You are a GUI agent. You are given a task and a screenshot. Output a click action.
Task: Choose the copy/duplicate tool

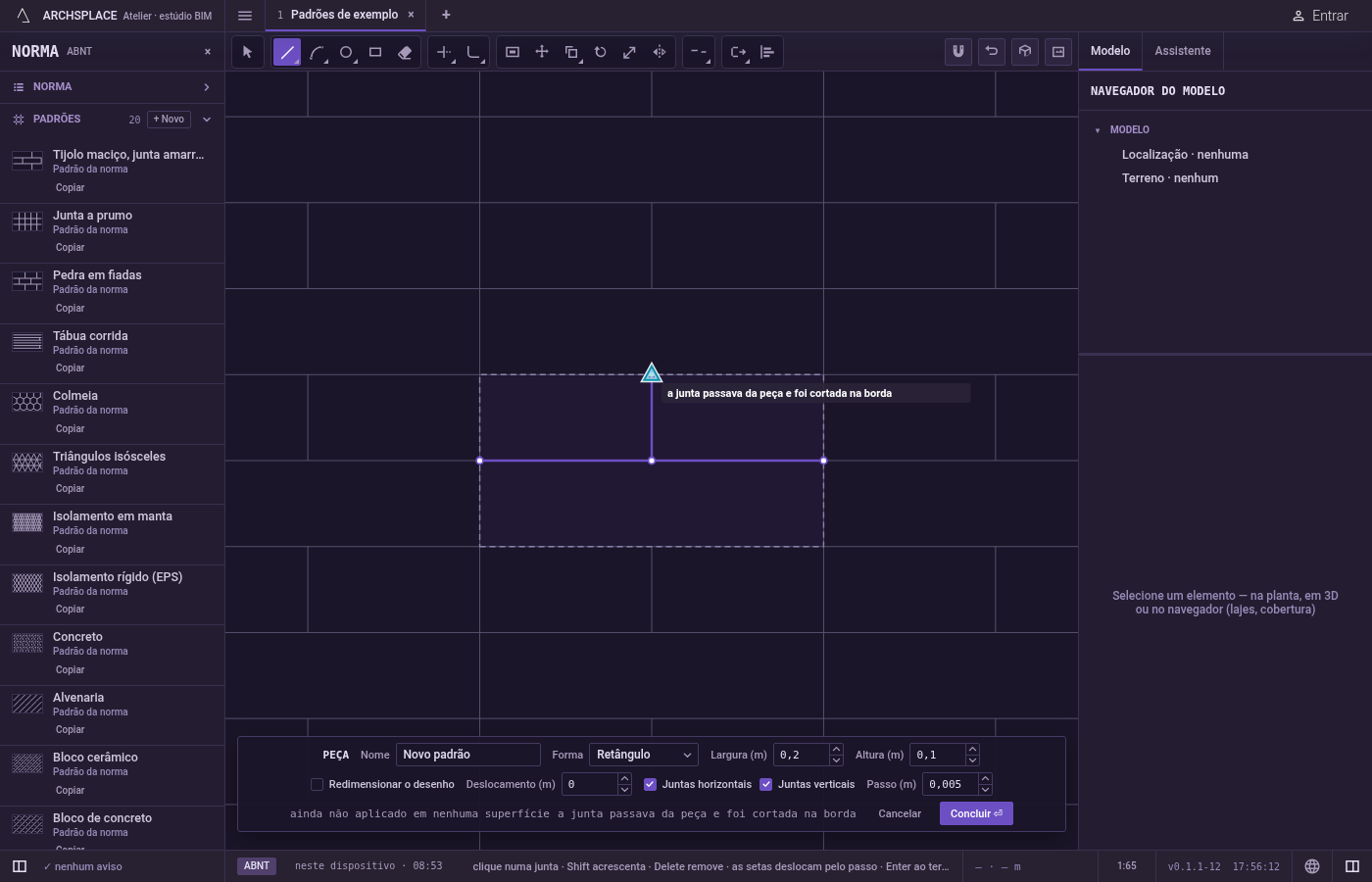coord(571,52)
